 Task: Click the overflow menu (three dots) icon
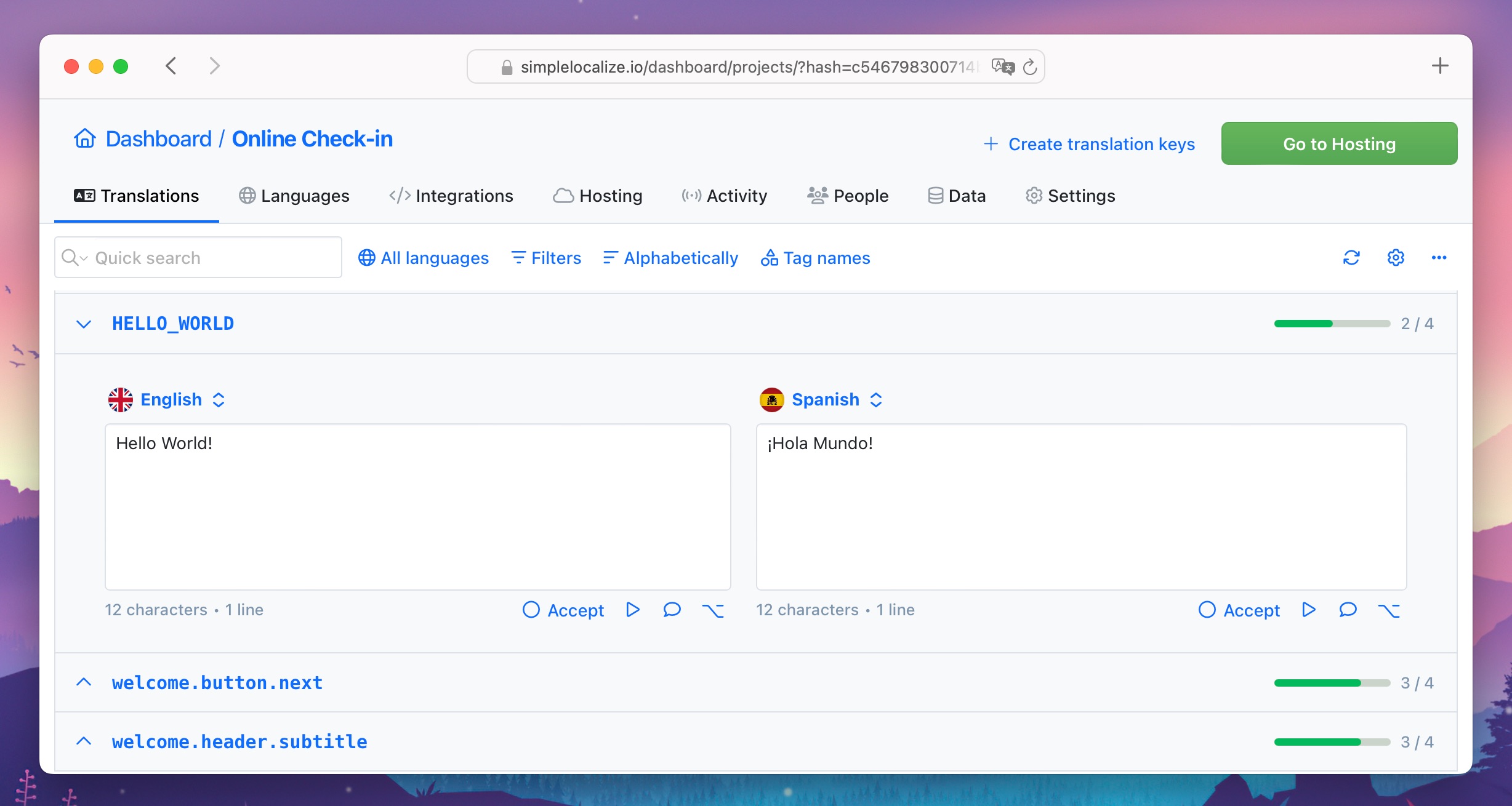coord(1439,258)
